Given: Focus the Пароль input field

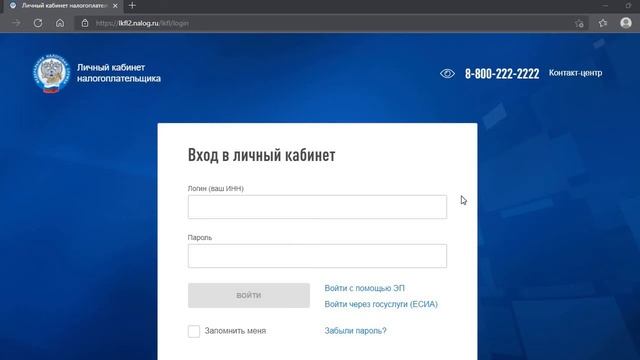Looking at the screenshot, I should 317,256.
